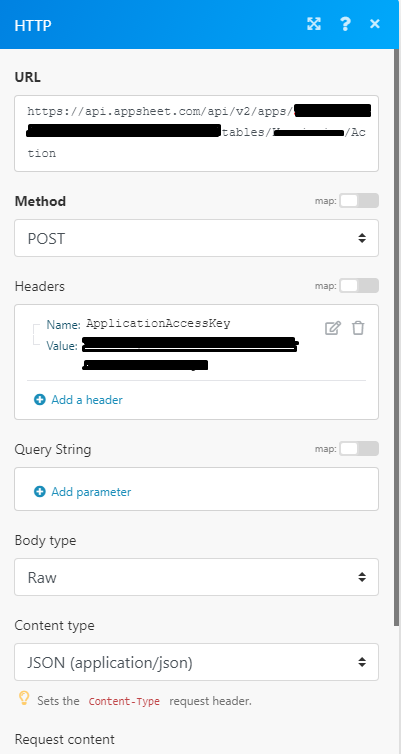401x754 pixels.
Task: Click the HTTP title bar label
Action: 33,25
